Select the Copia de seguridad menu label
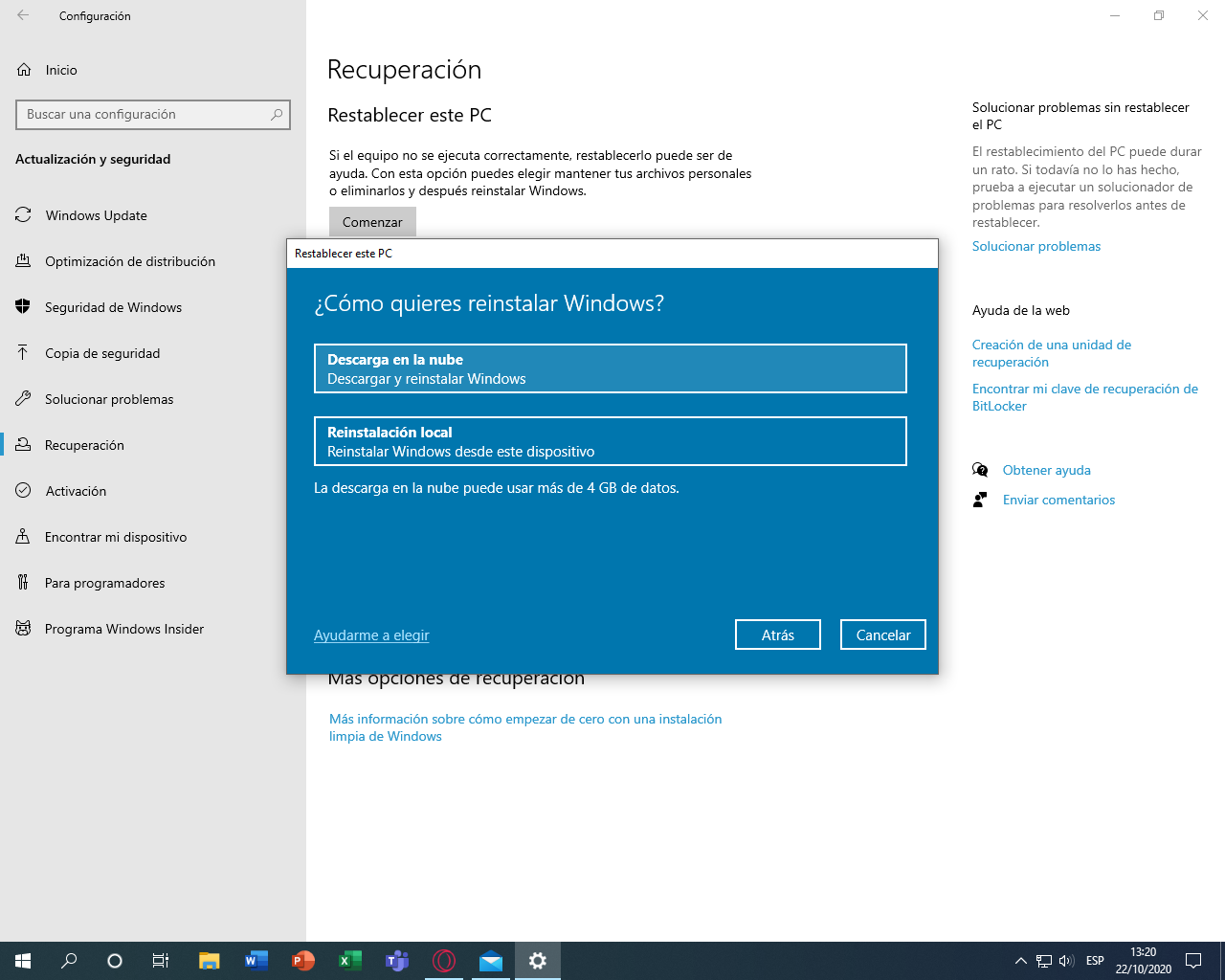This screenshot has height=980, width=1225. click(102, 353)
